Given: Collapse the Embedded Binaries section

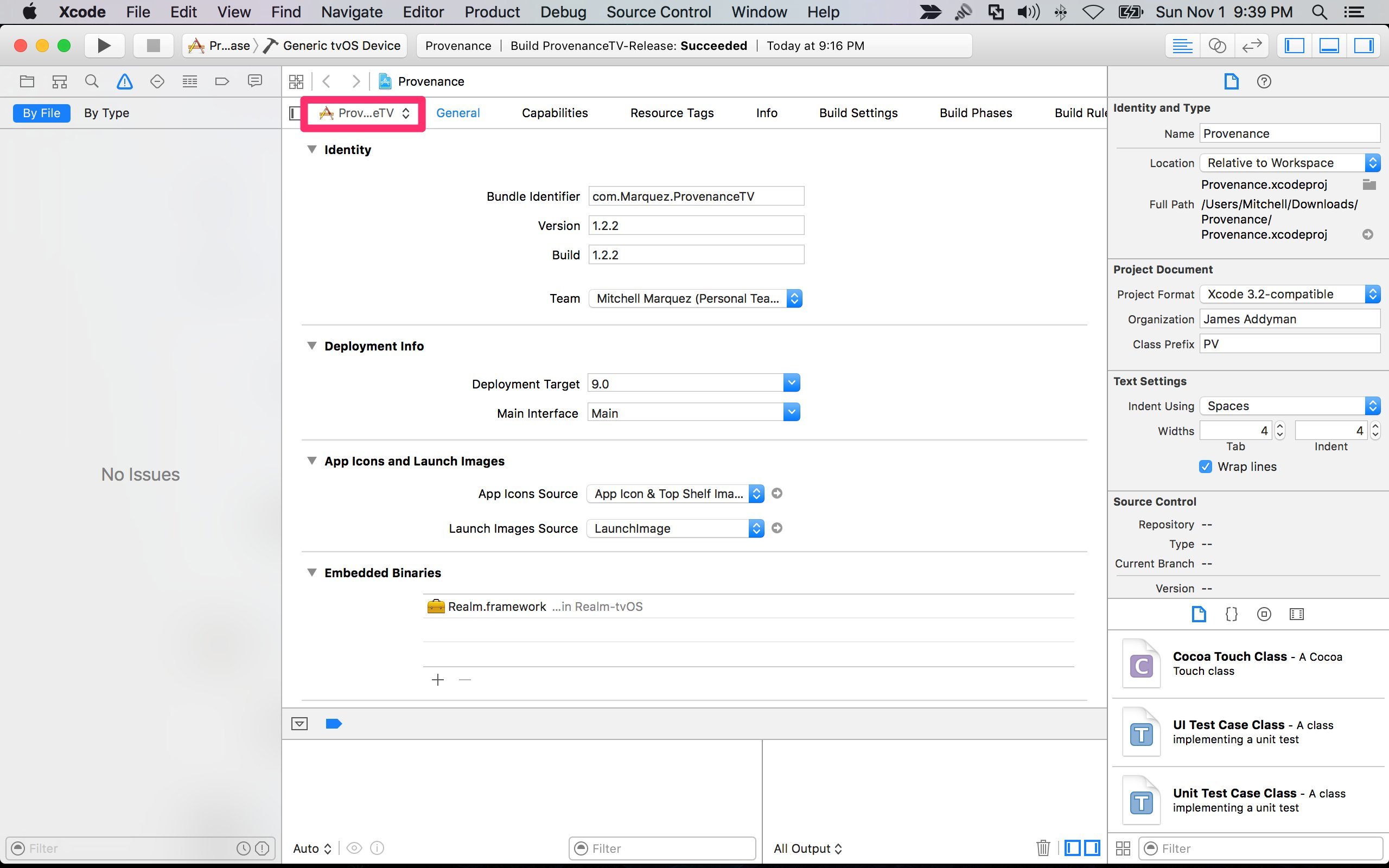Looking at the screenshot, I should [x=311, y=572].
